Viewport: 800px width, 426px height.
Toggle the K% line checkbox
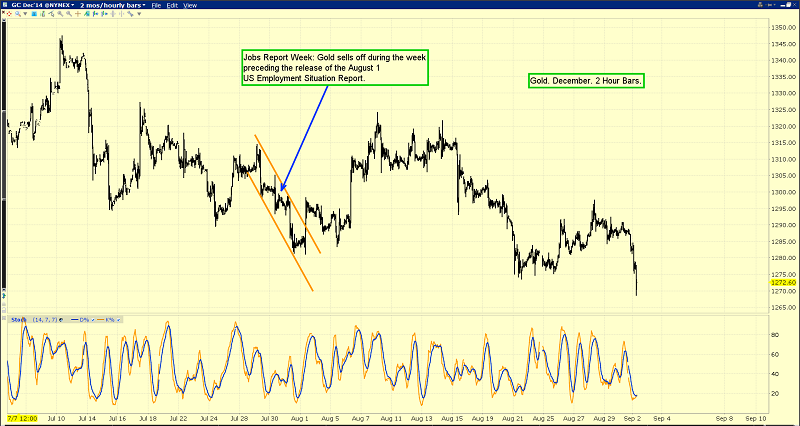click(118, 320)
